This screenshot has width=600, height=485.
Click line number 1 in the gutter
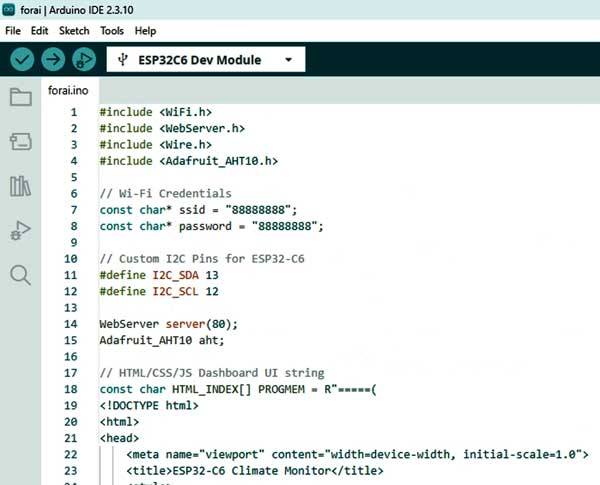(74, 112)
